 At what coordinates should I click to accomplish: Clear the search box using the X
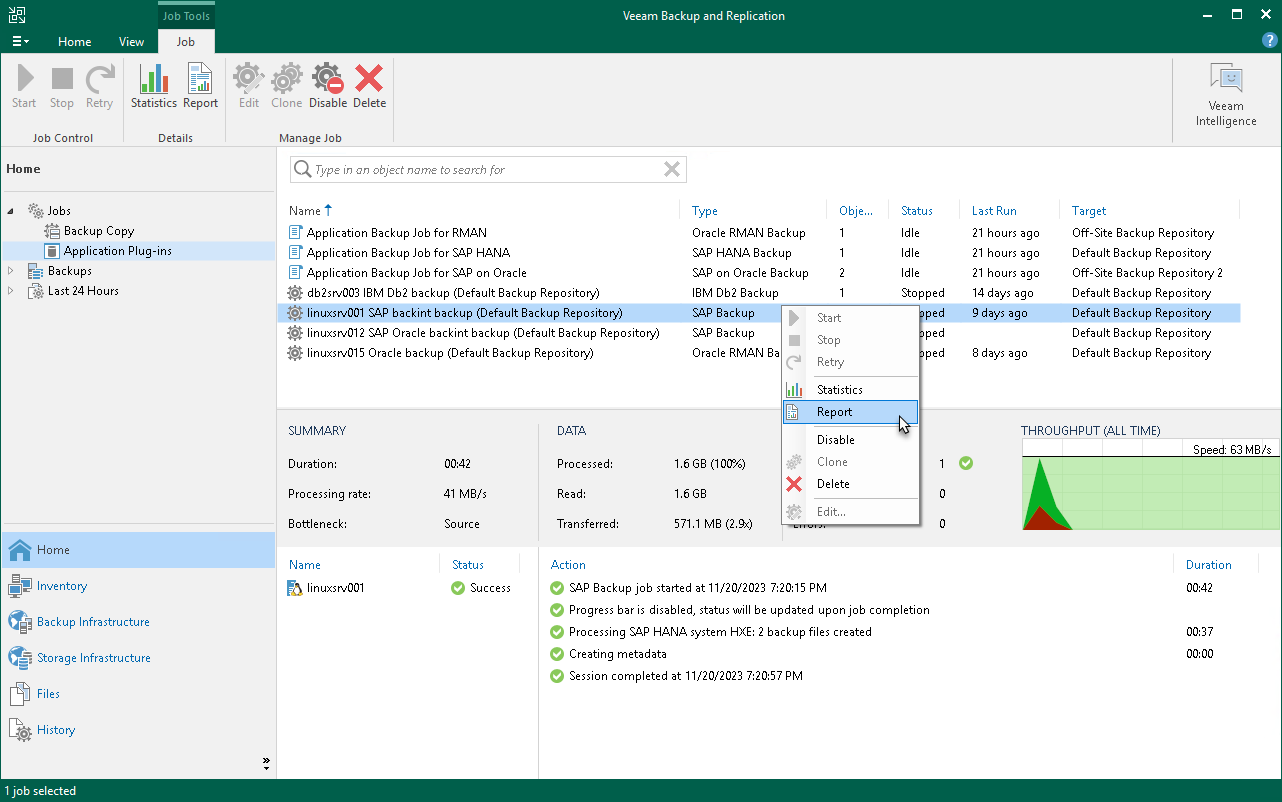point(671,169)
